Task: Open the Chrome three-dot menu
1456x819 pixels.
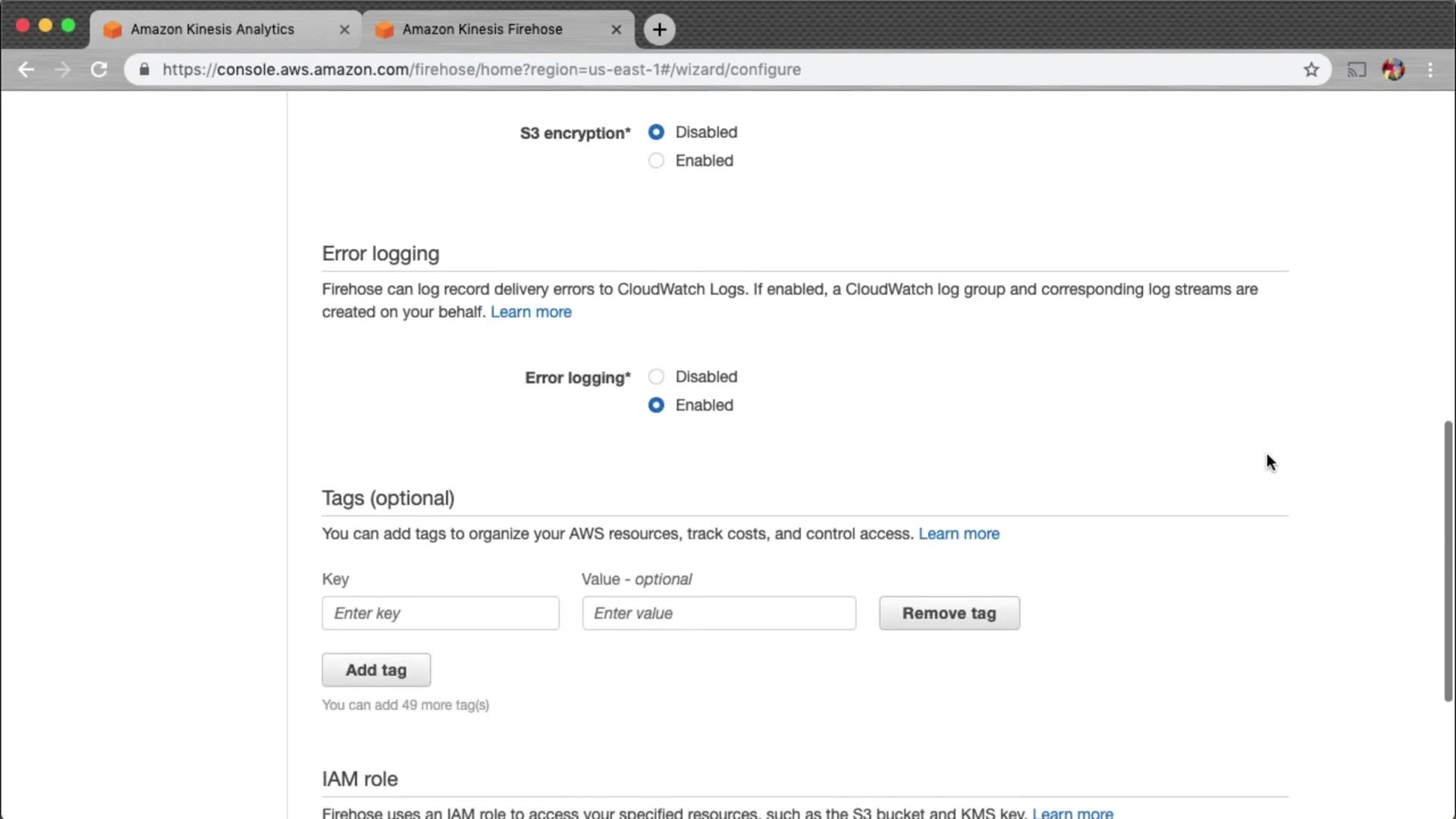Action: click(x=1430, y=70)
